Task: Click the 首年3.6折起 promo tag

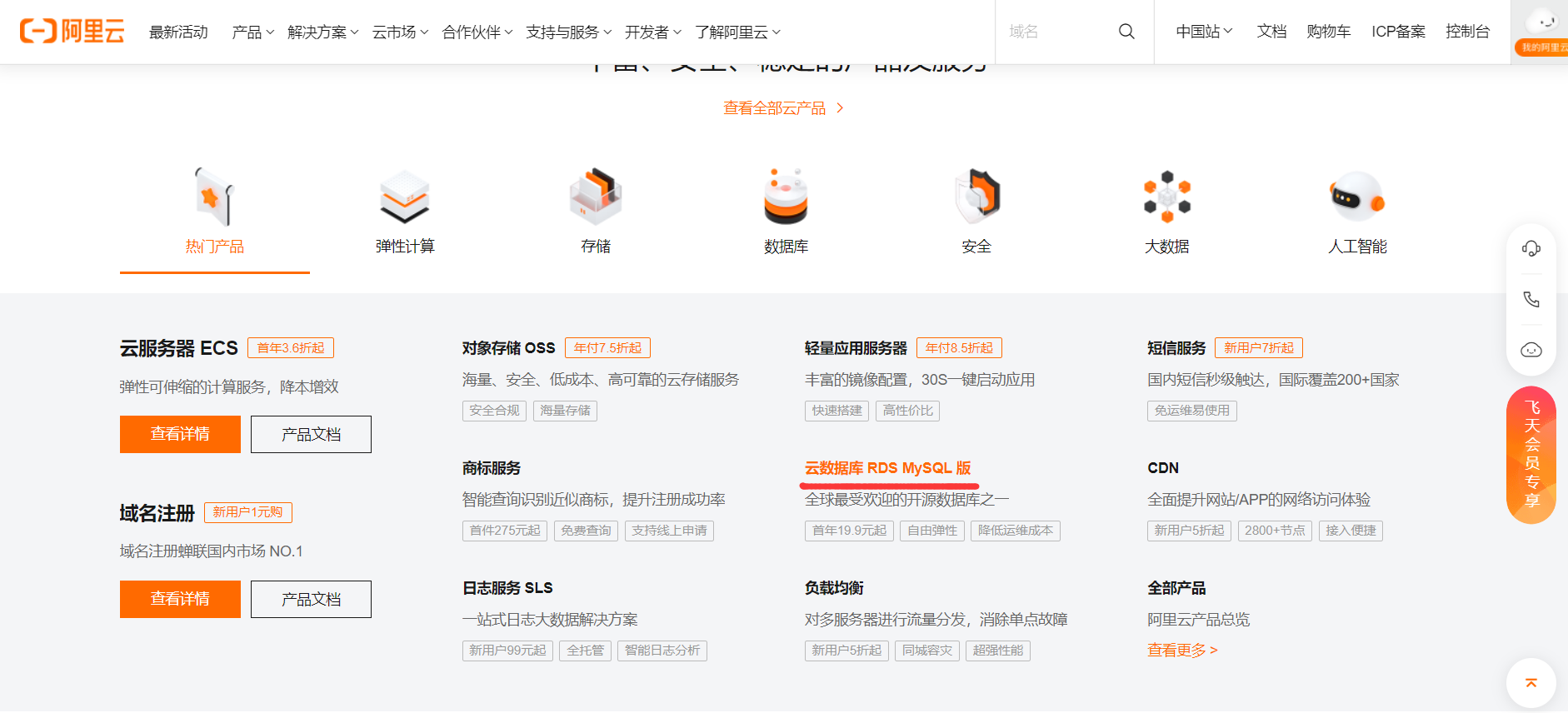Action: pos(291,347)
